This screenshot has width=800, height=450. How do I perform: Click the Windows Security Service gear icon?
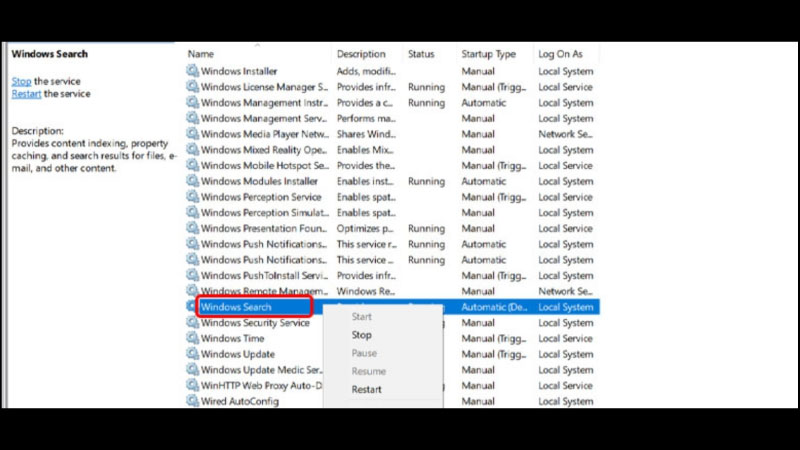[193, 323]
